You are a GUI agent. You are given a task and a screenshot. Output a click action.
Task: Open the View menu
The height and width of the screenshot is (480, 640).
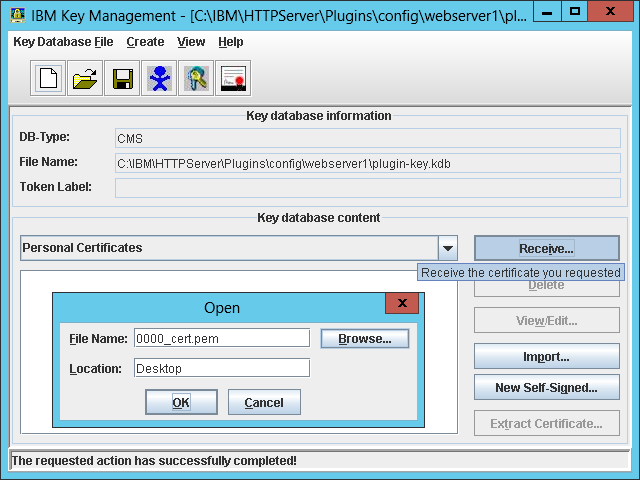pyautogui.click(x=191, y=42)
